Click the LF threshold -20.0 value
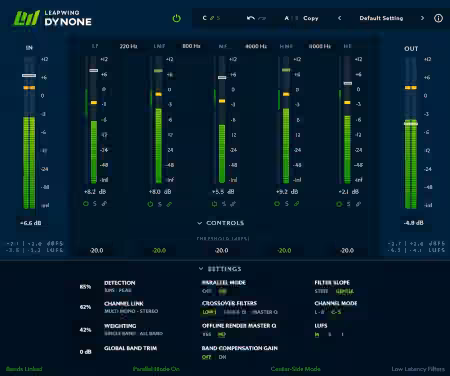 point(96,250)
